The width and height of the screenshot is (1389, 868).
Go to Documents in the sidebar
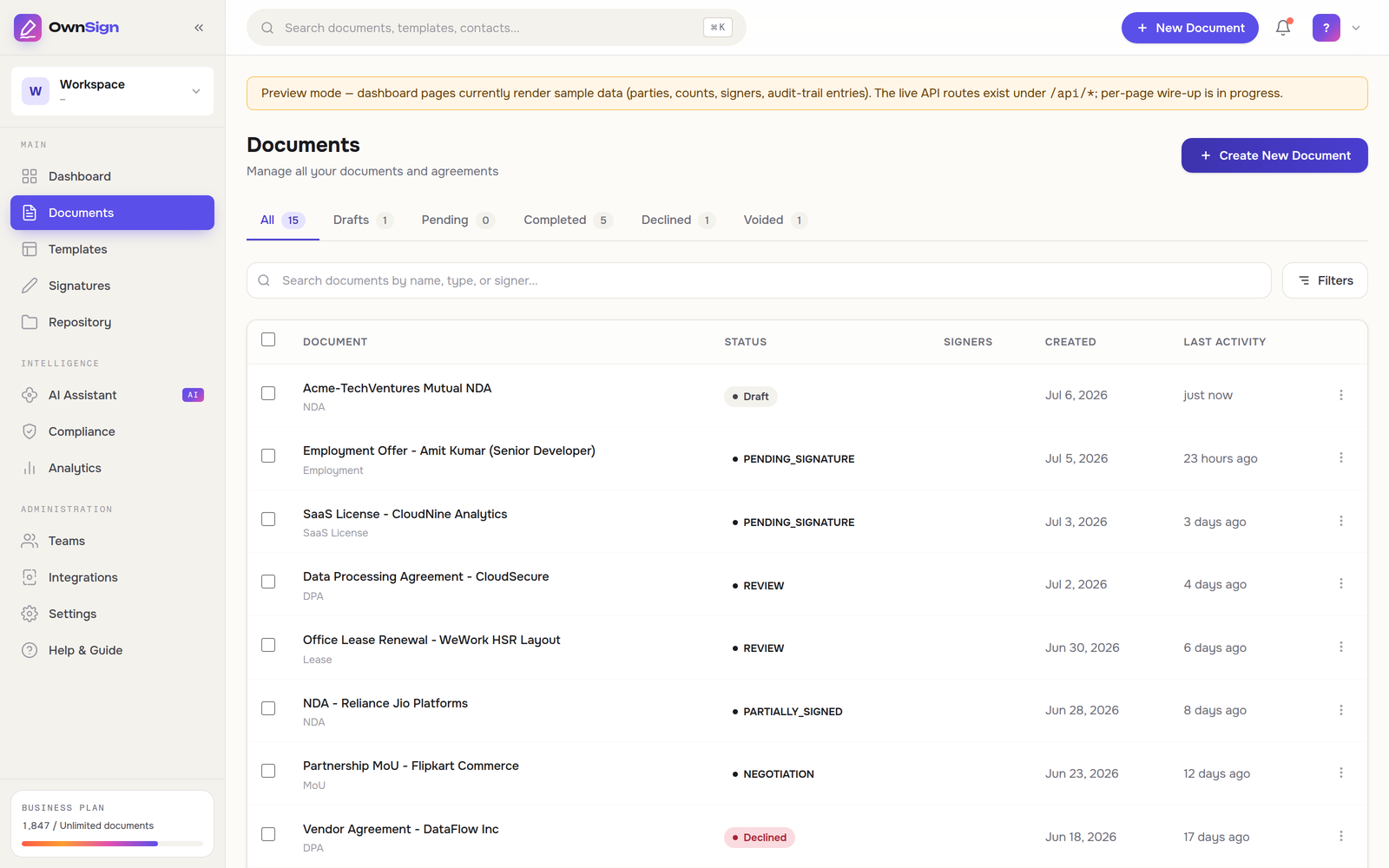click(112, 213)
